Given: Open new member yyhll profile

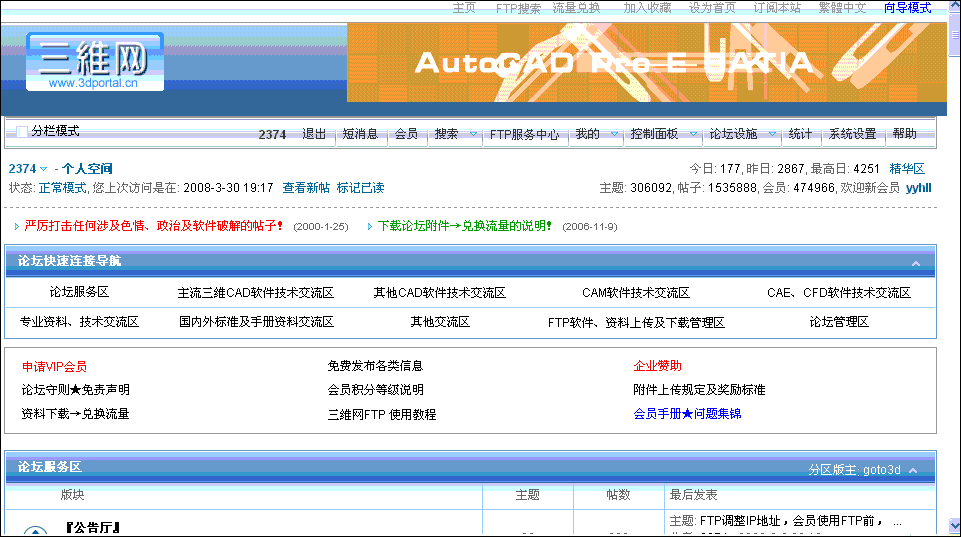Looking at the screenshot, I should click(x=919, y=188).
